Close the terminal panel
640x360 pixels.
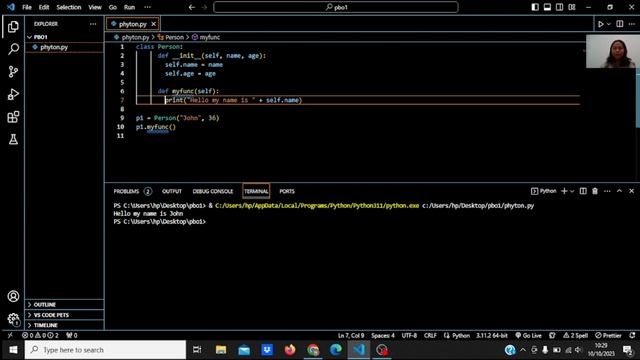pos(631,191)
